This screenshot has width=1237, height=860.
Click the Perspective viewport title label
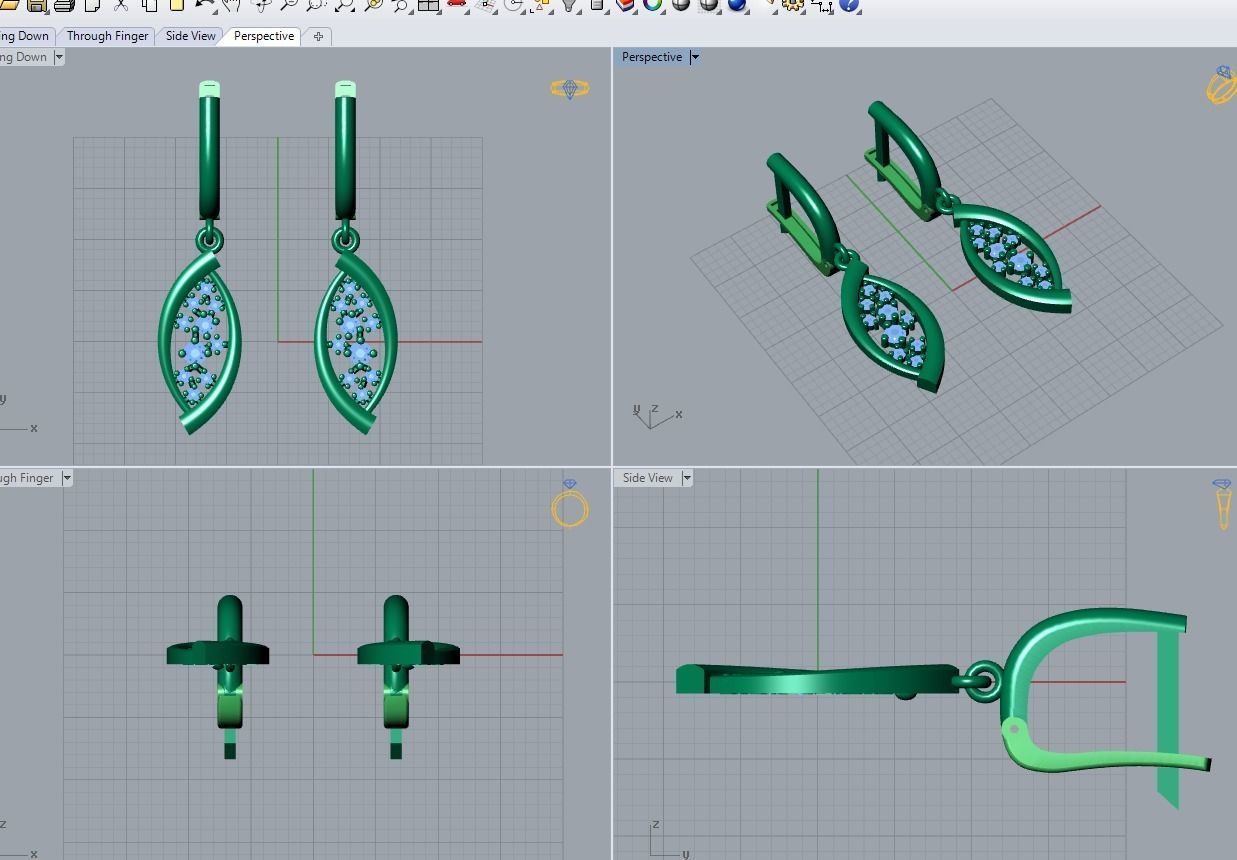(652, 57)
